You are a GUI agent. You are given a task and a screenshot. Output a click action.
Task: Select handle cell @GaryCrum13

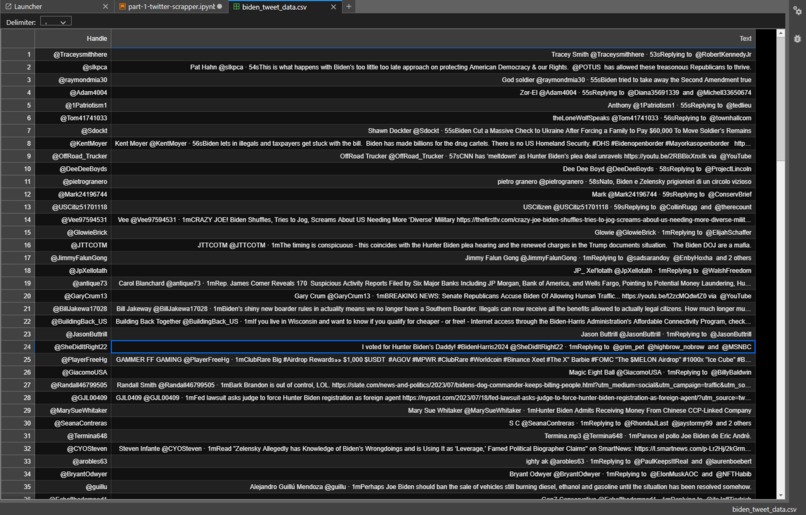tap(73, 296)
